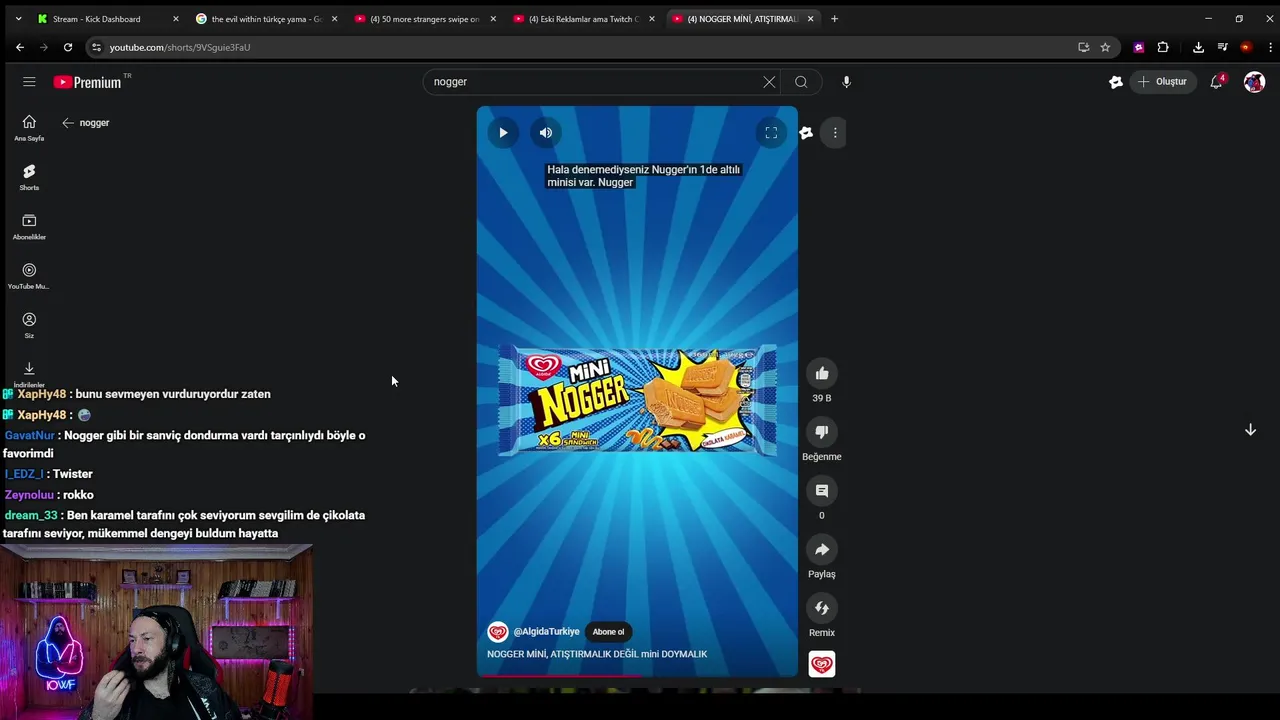This screenshot has height=720, width=1280.
Task: Open a new browser tab
Action: pos(835,19)
